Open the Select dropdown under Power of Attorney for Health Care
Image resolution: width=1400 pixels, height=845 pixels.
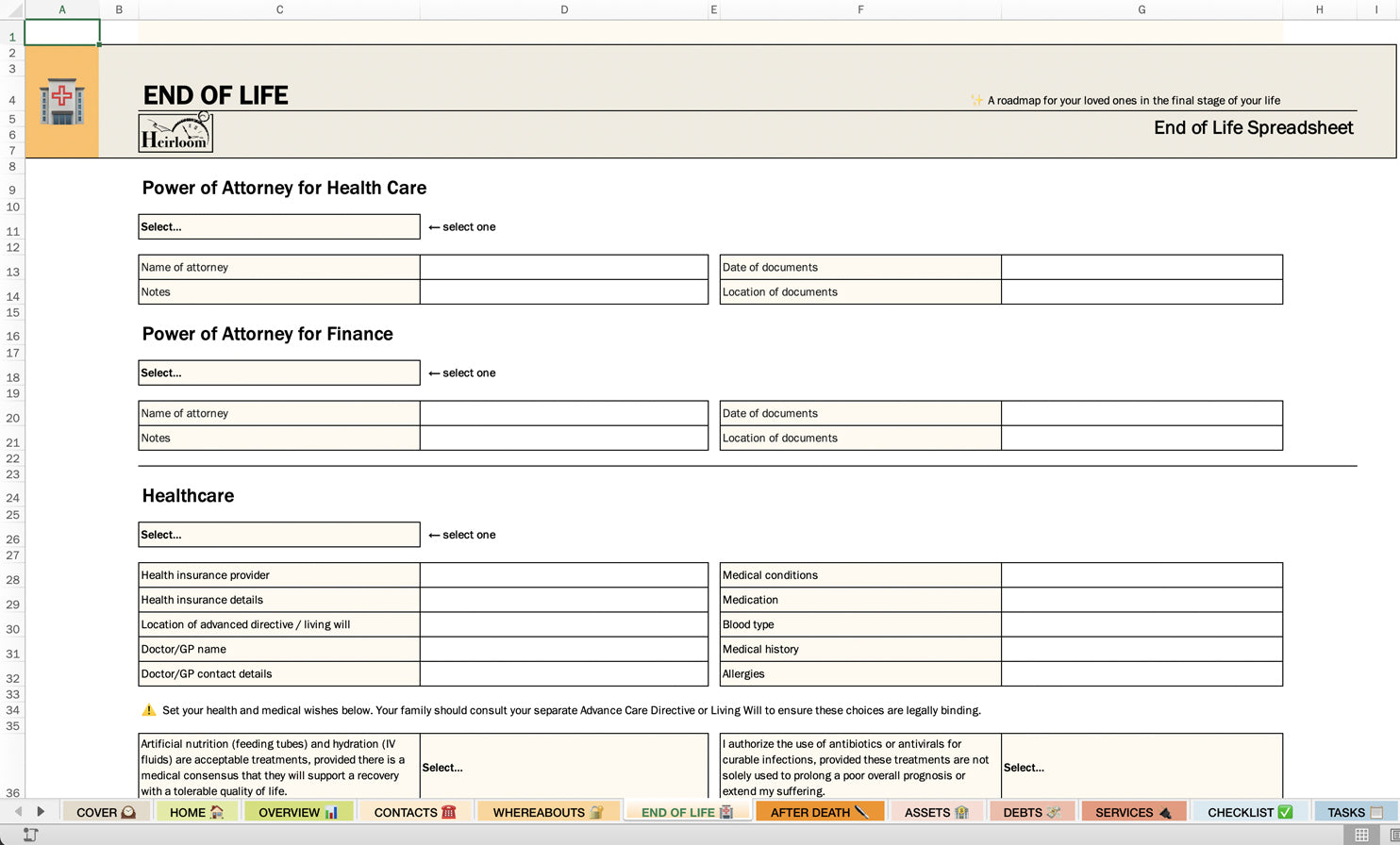point(278,226)
